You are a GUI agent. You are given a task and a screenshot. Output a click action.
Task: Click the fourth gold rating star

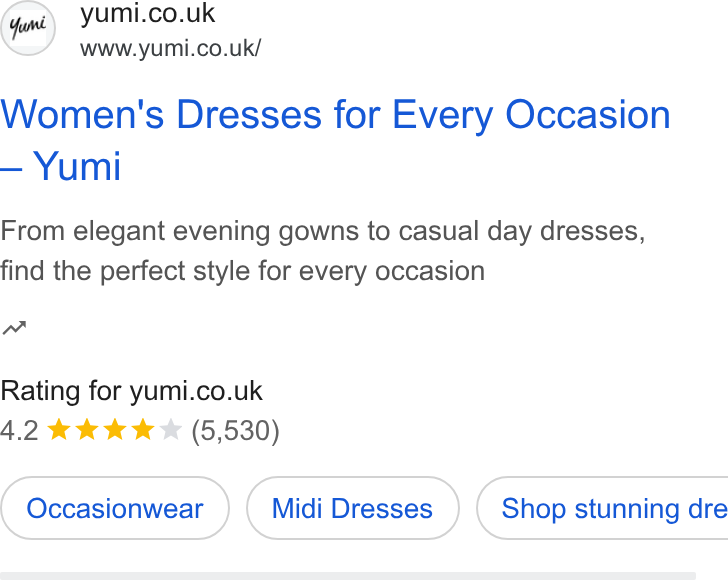point(143,430)
